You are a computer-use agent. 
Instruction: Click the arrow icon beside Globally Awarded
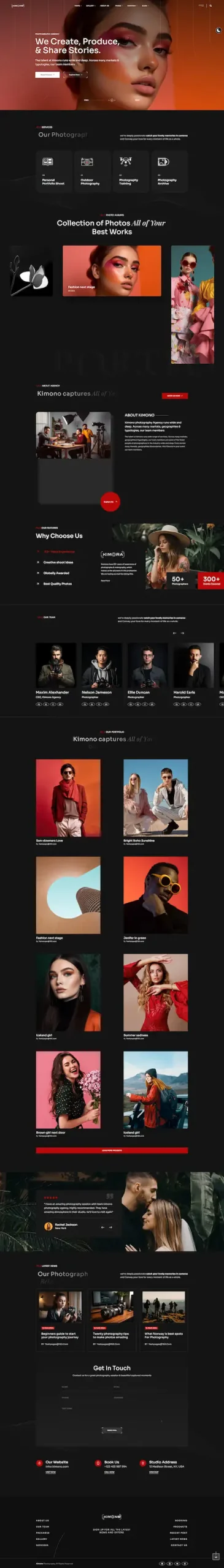click(x=37, y=573)
